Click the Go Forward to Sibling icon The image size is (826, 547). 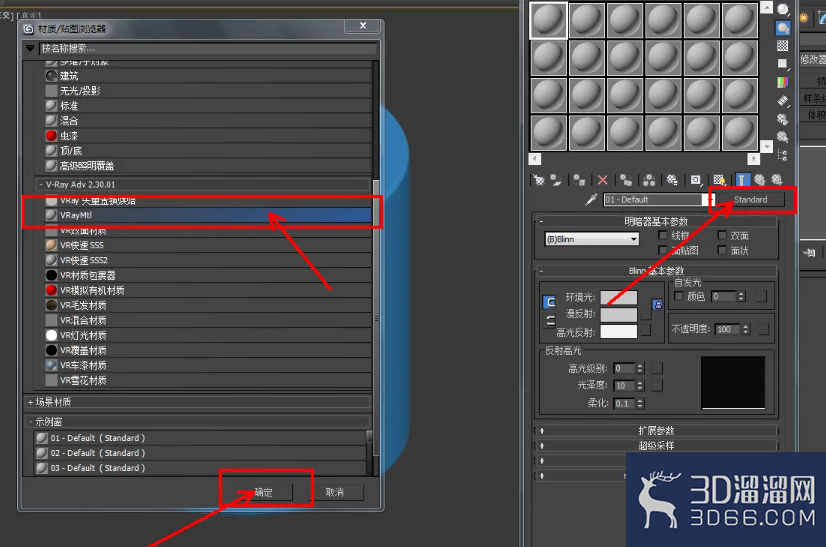tap(777, 180)
